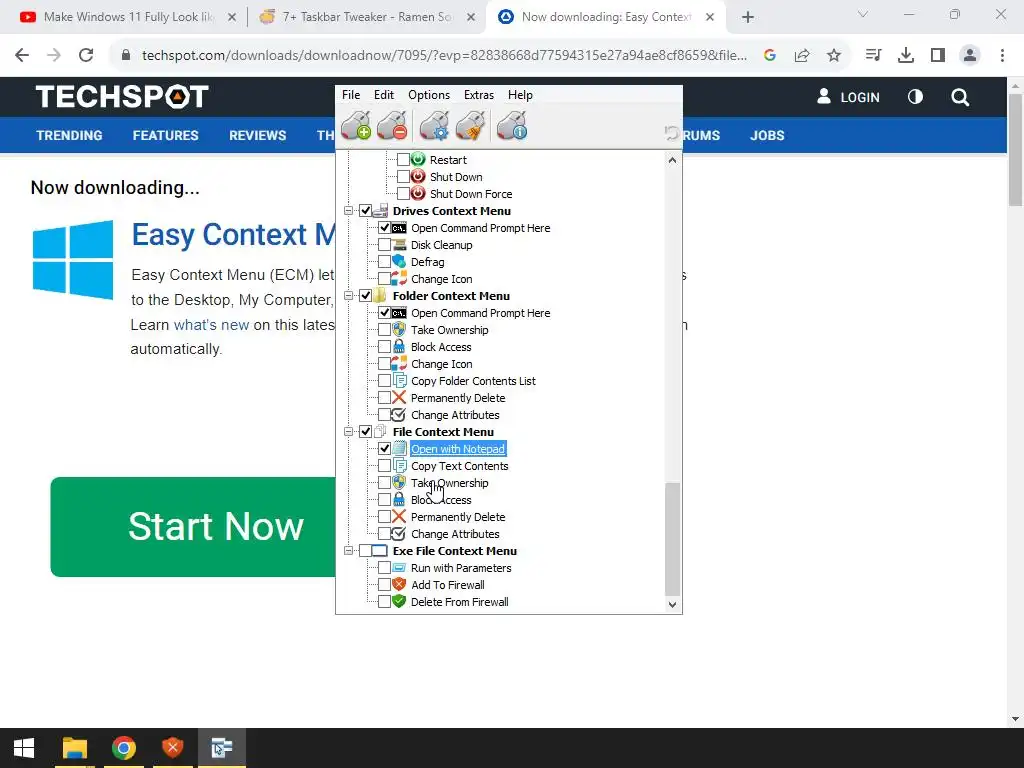
Task: Check the Shut Down Force checkbox
Action: click(x=404, y=193)
